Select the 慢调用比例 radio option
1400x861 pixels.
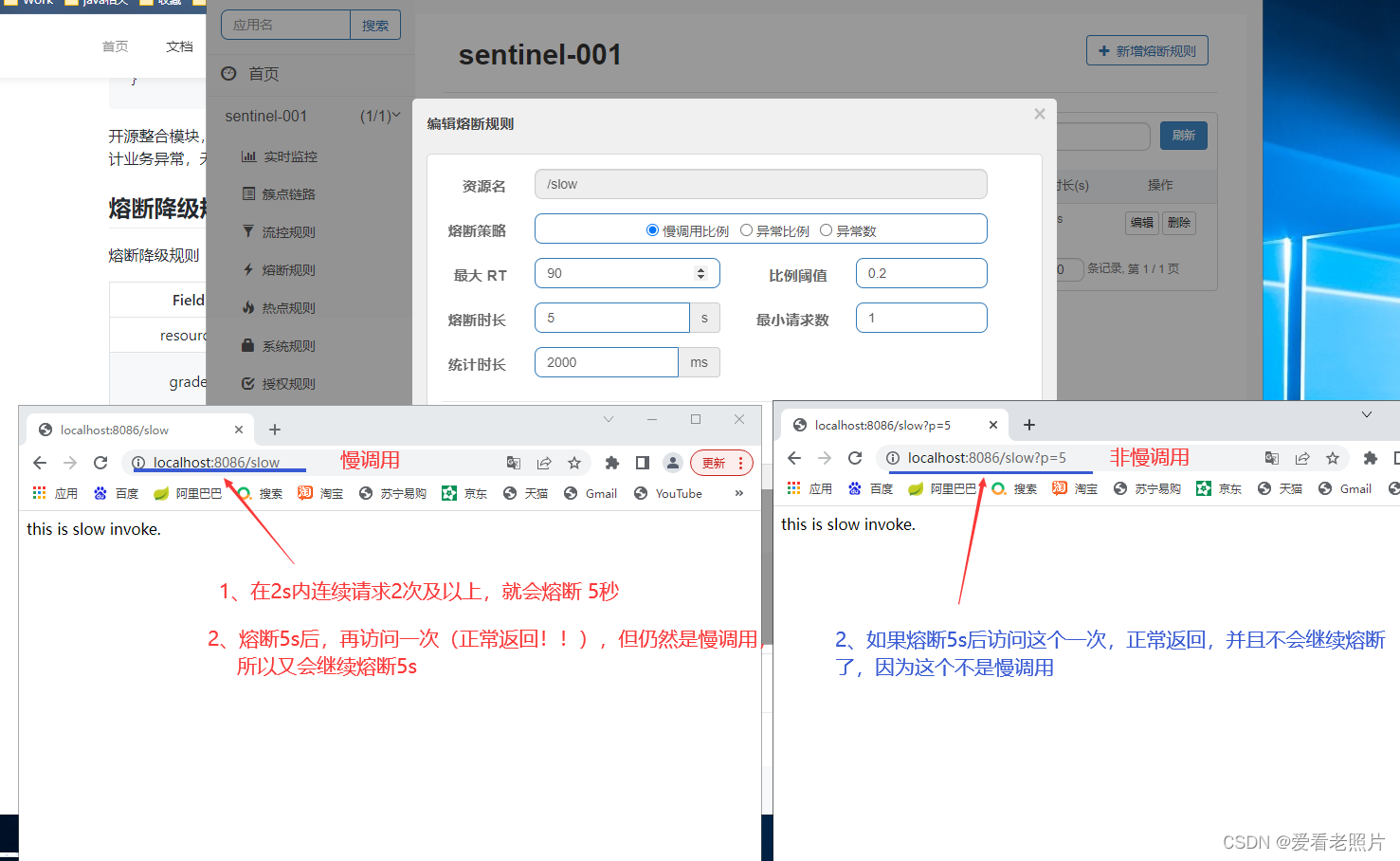coord(652,230)
